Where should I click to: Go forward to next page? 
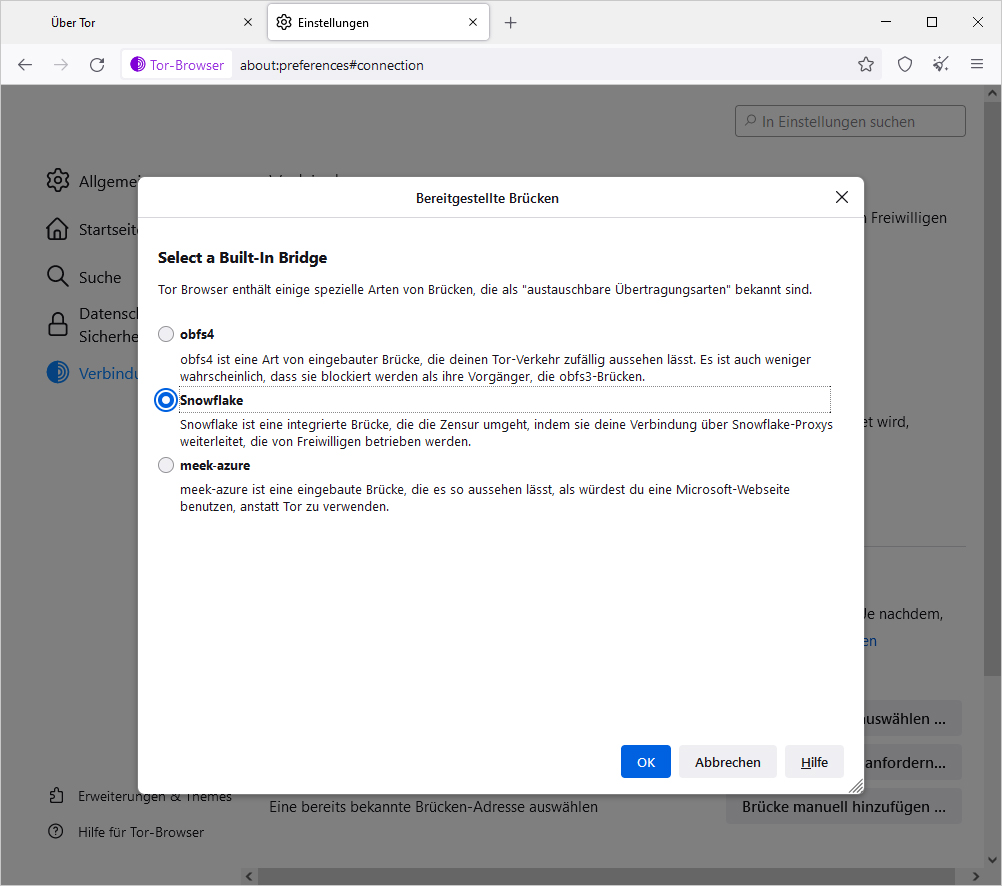tap(61, 65)
